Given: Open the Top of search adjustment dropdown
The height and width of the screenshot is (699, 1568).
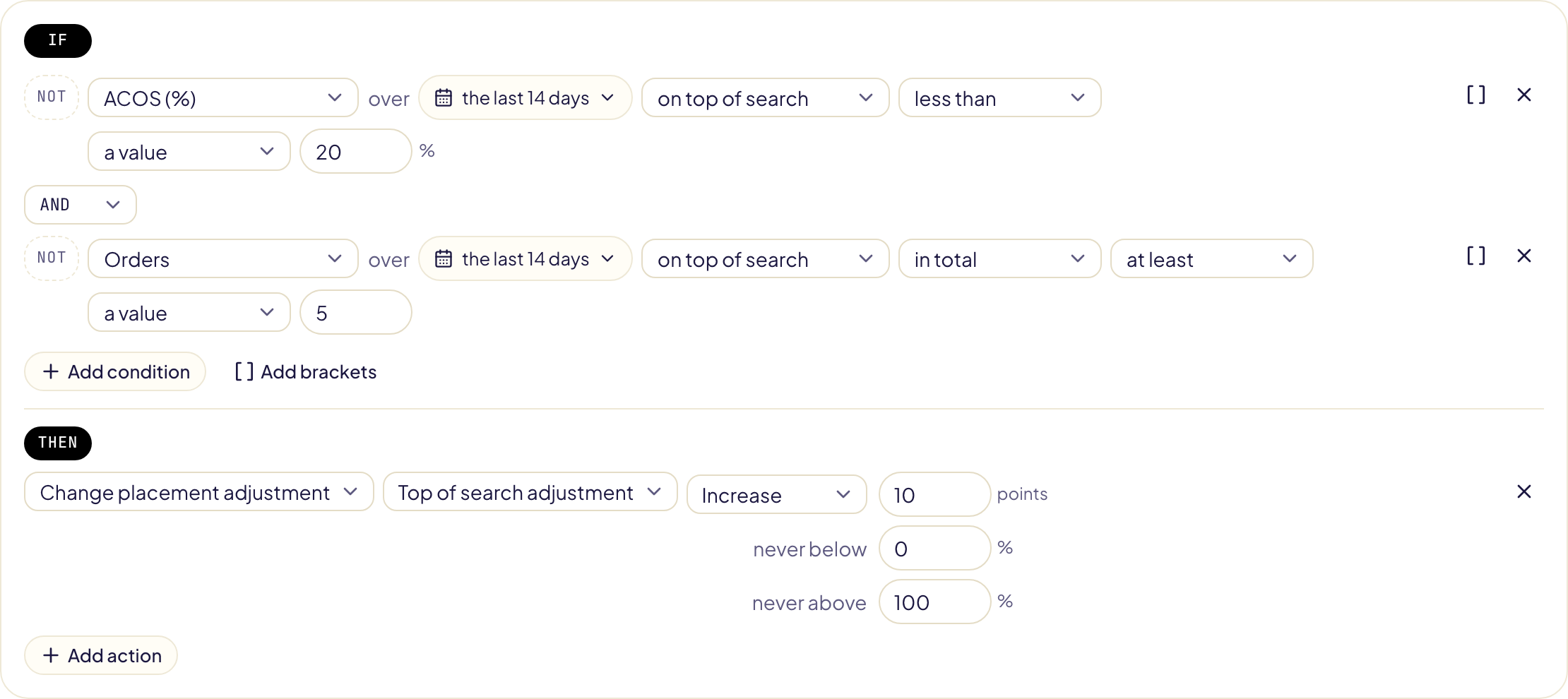Looking at the screenshot, I should click(x=530, y=492).
